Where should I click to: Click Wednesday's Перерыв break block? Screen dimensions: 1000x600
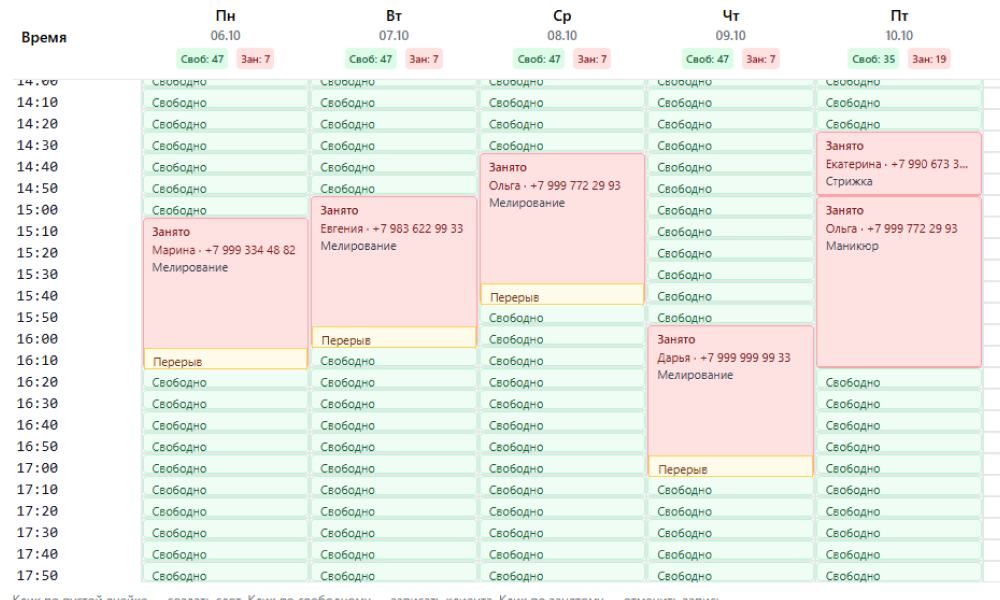(x=562, y=296)
